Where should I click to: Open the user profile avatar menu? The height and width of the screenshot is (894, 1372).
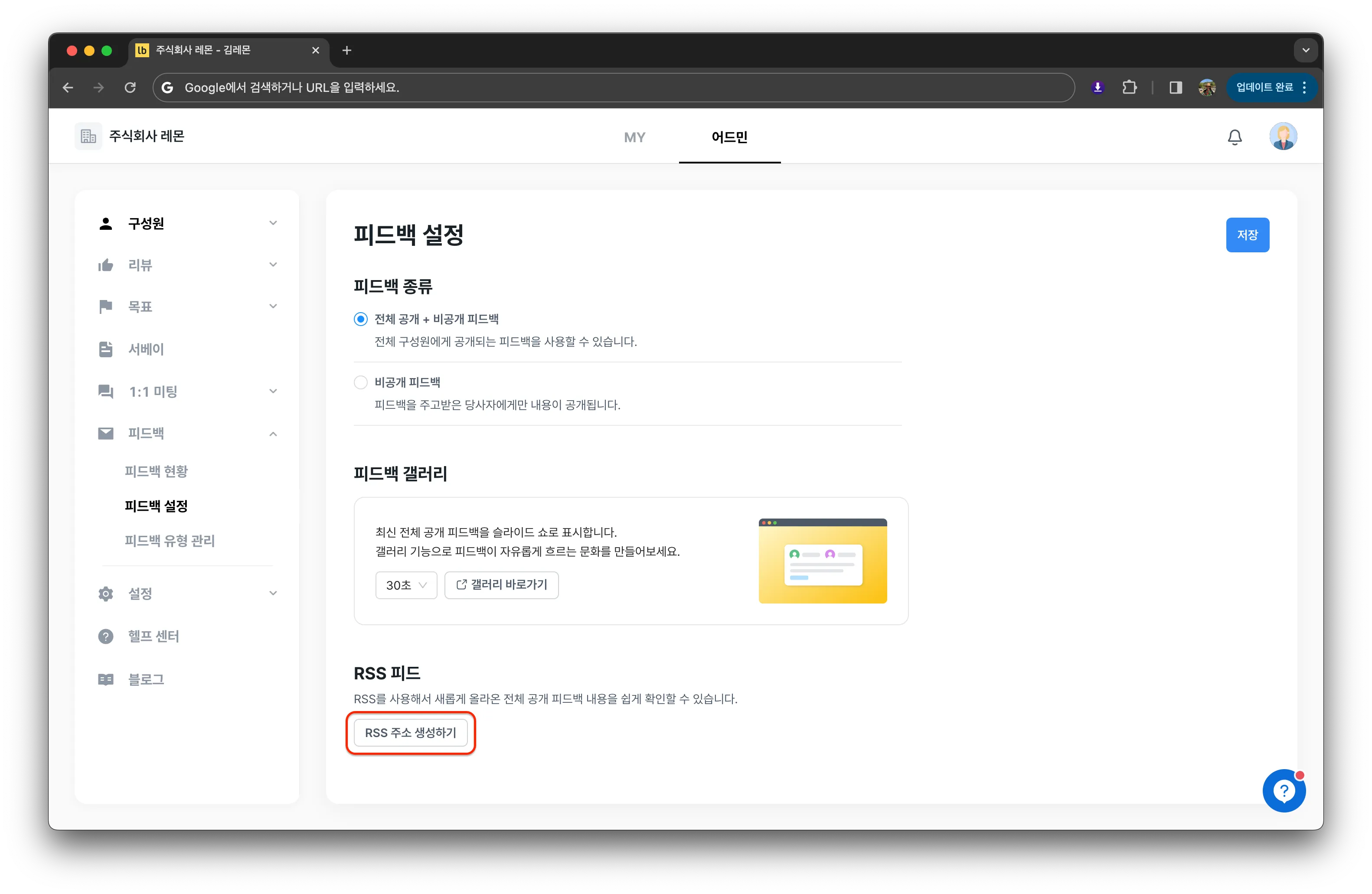click(x=1283, y=137)
